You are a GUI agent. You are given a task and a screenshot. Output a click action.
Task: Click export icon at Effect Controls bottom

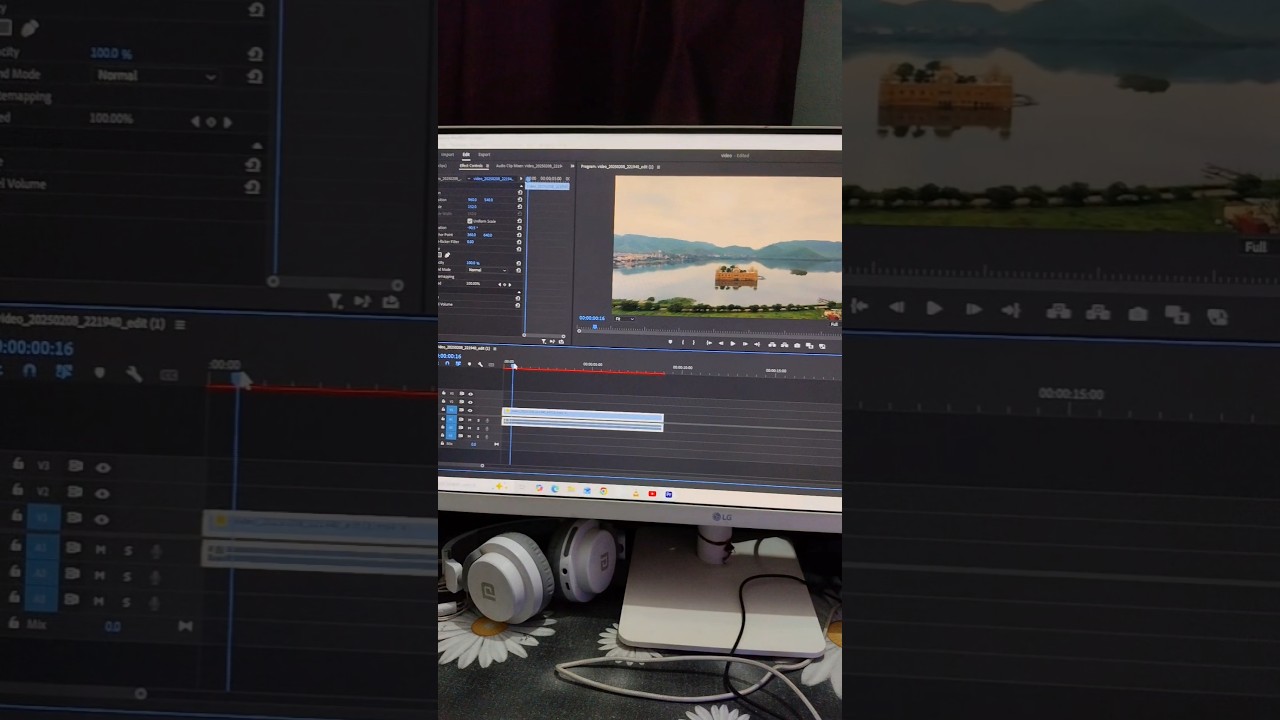561,341
